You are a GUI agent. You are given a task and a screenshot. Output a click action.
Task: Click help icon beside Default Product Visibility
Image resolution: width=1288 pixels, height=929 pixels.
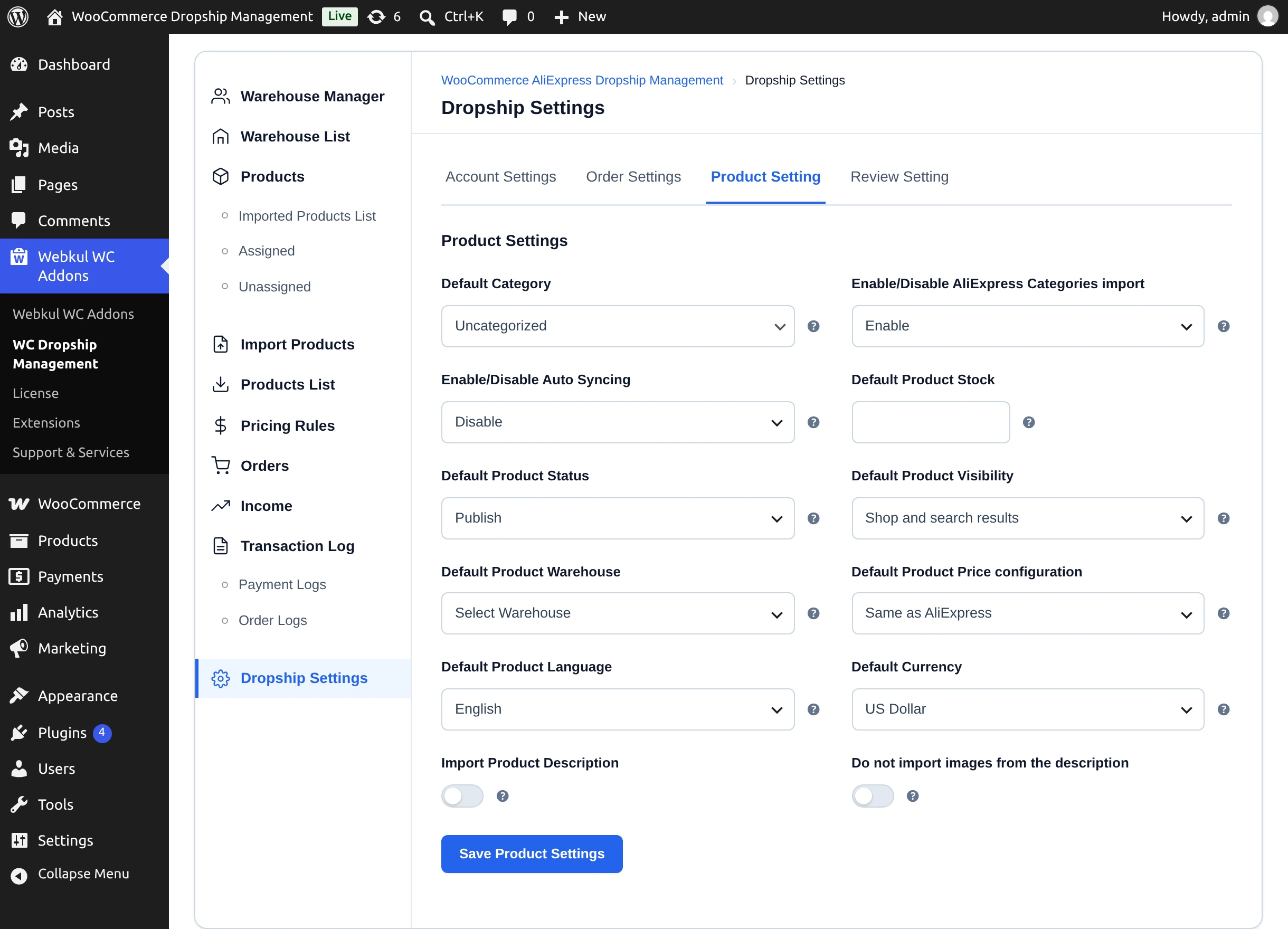1223,518
